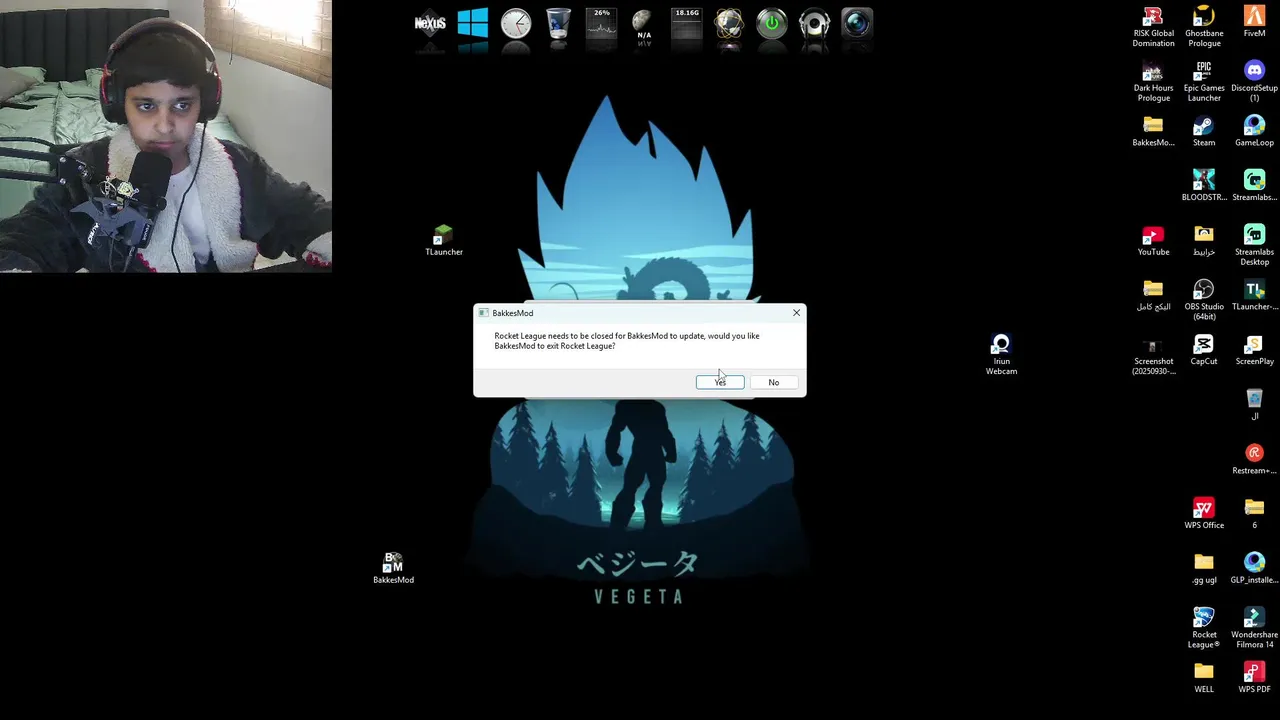
Task: Launch the Steam shortcut
Action: (1204, 131)
